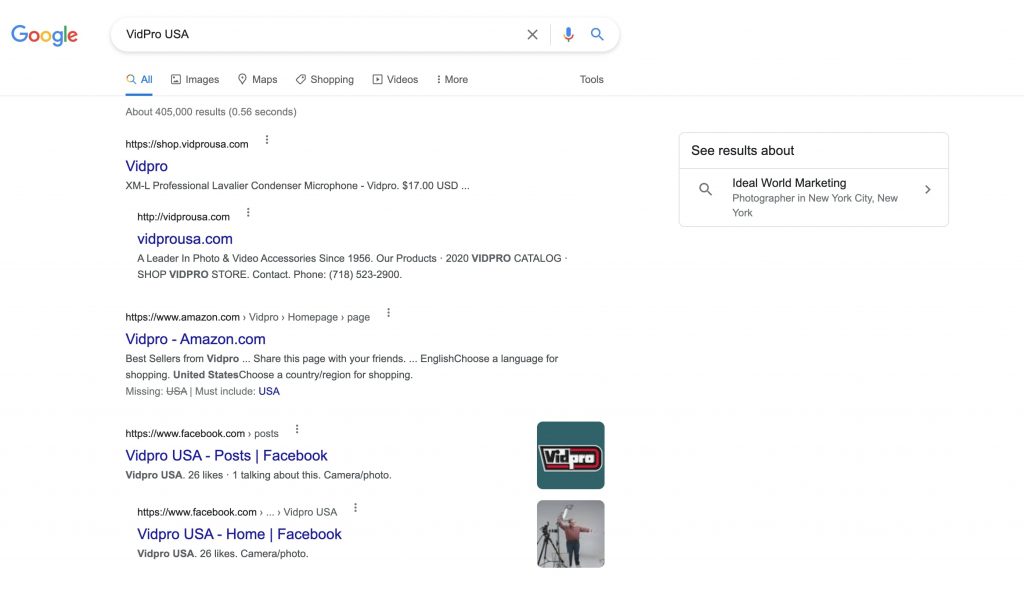Click Photographer in New York City description
The height and width of the screenshot is (592, 1024).
coord(815,205)
